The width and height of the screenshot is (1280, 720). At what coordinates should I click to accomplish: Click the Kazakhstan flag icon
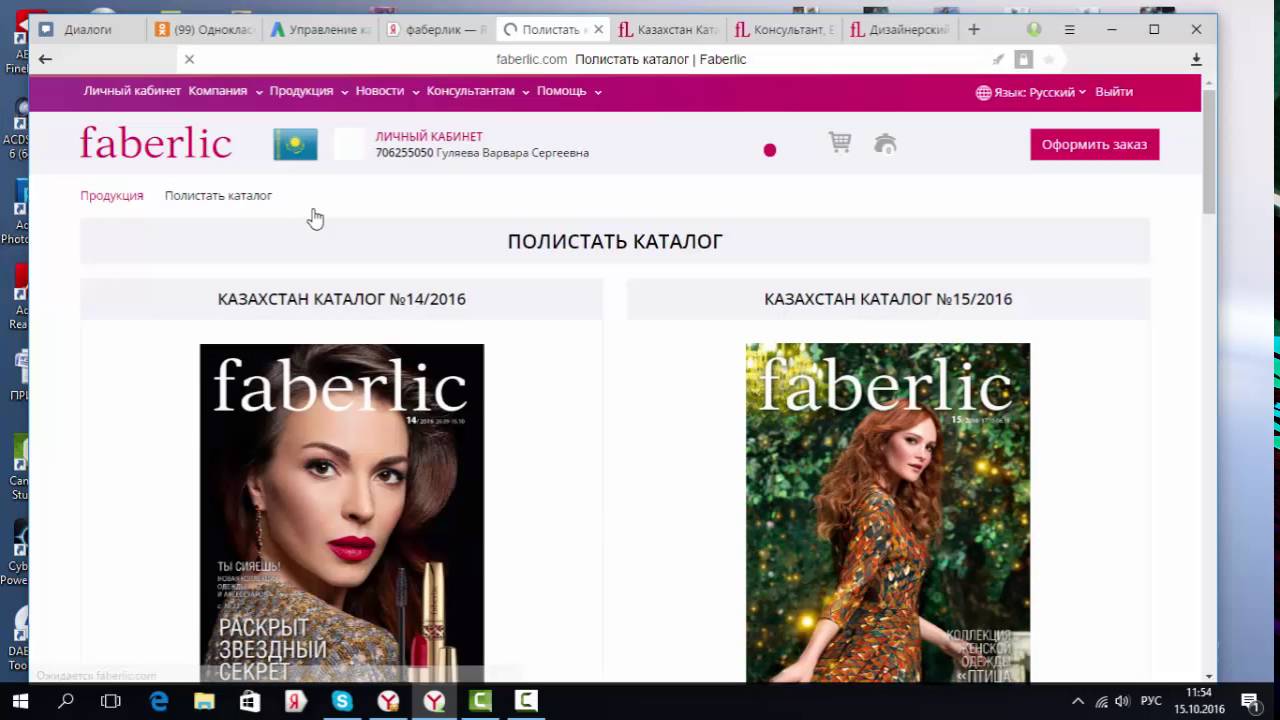295,144
